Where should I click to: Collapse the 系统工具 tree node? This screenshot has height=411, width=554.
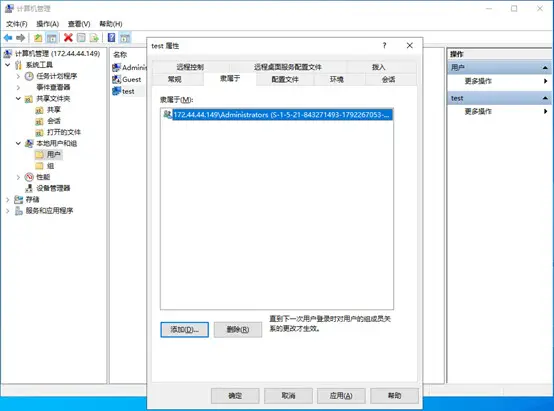point(8,65)
